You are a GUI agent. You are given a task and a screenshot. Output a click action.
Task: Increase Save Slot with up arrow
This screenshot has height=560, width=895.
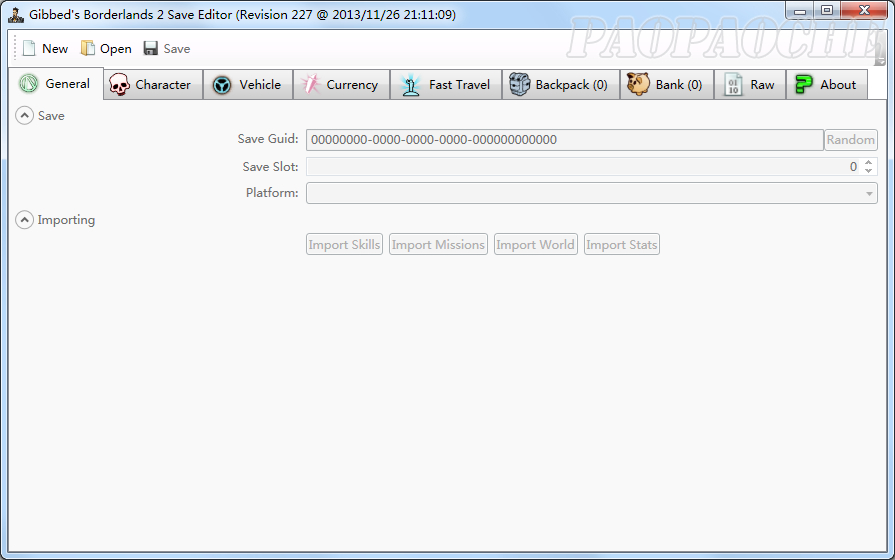868,162
